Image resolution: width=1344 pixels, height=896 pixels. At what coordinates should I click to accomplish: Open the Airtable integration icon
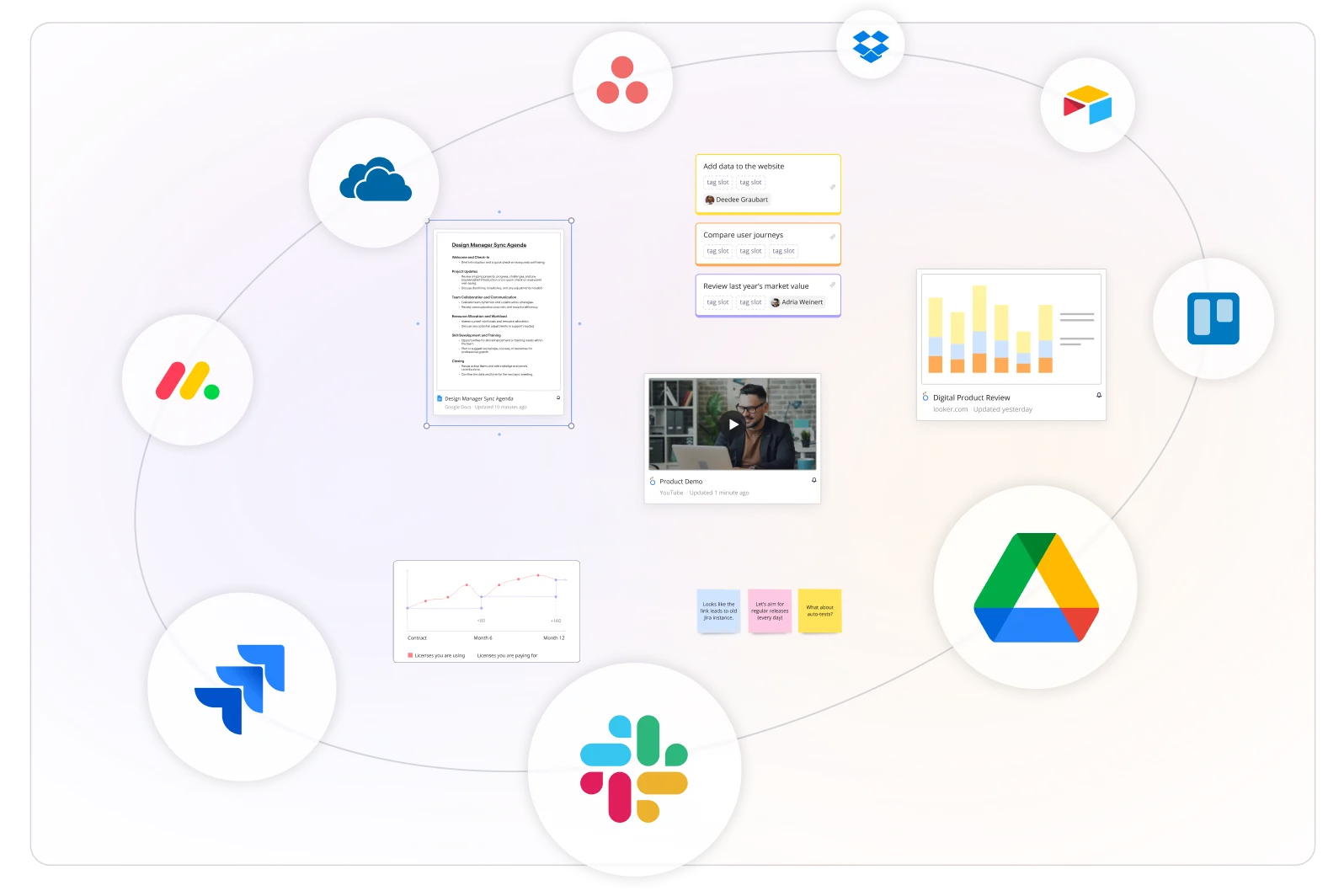click(x=1087, y=105)
